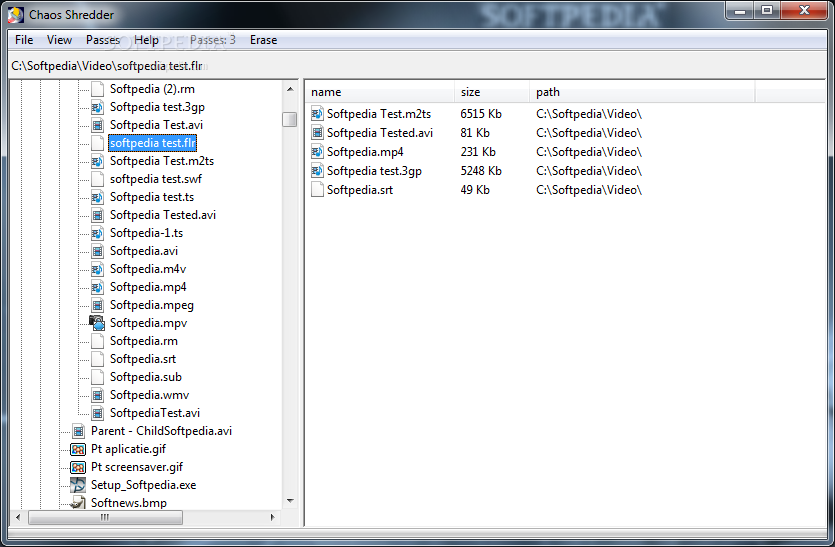Screen dimensions: 835x547
Task: Click the icon of Softpedia.avi in tree
Action: tap(97, 251)
